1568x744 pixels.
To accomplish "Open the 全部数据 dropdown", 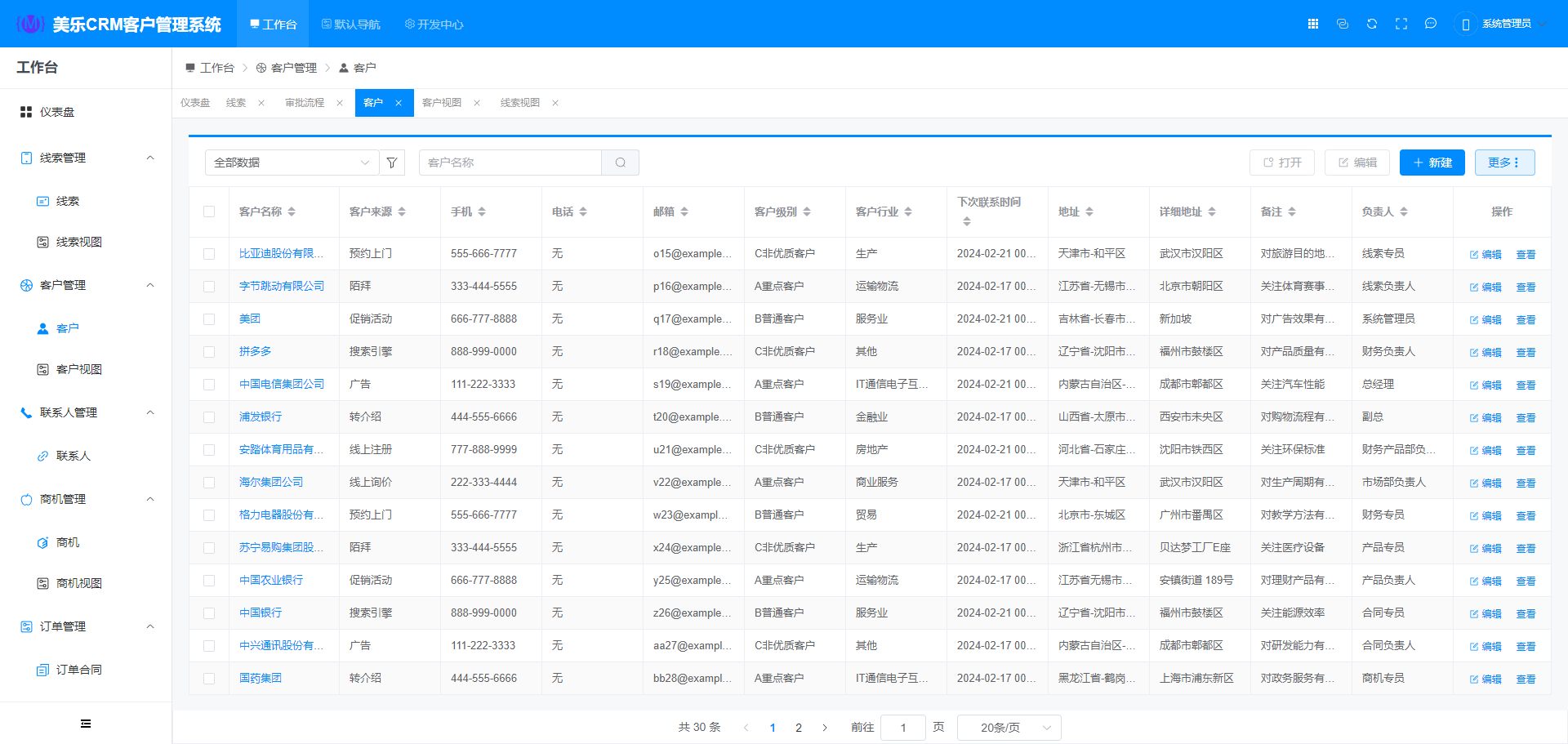I will (292, 163).
